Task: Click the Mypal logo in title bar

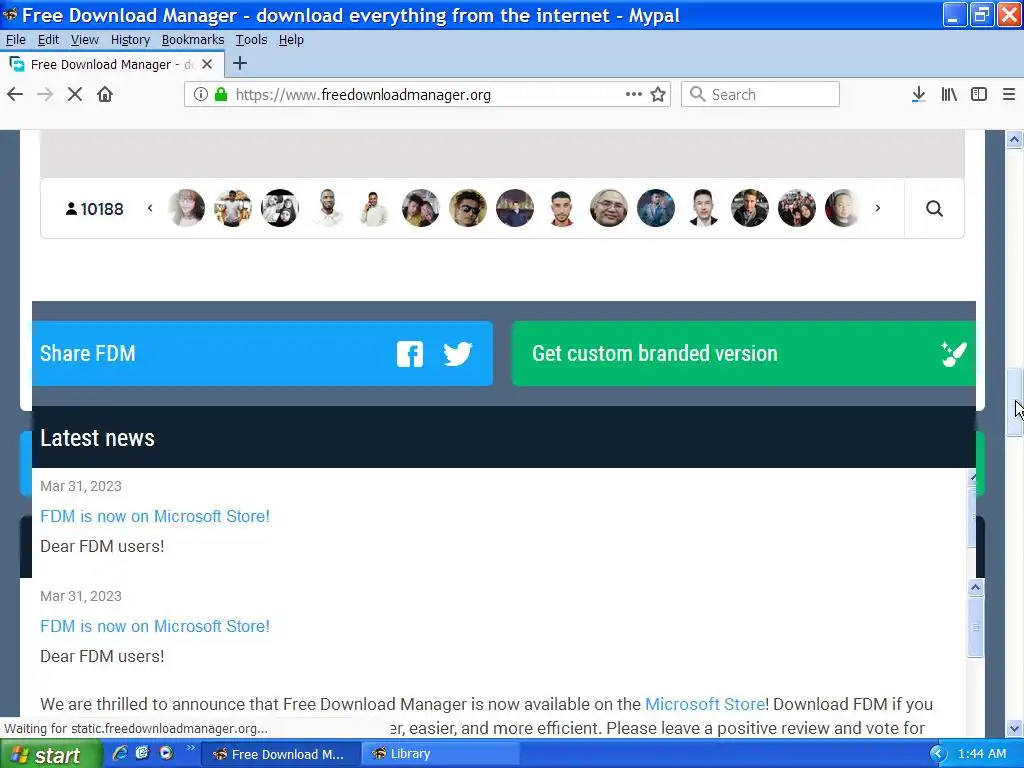Action: 10,14
